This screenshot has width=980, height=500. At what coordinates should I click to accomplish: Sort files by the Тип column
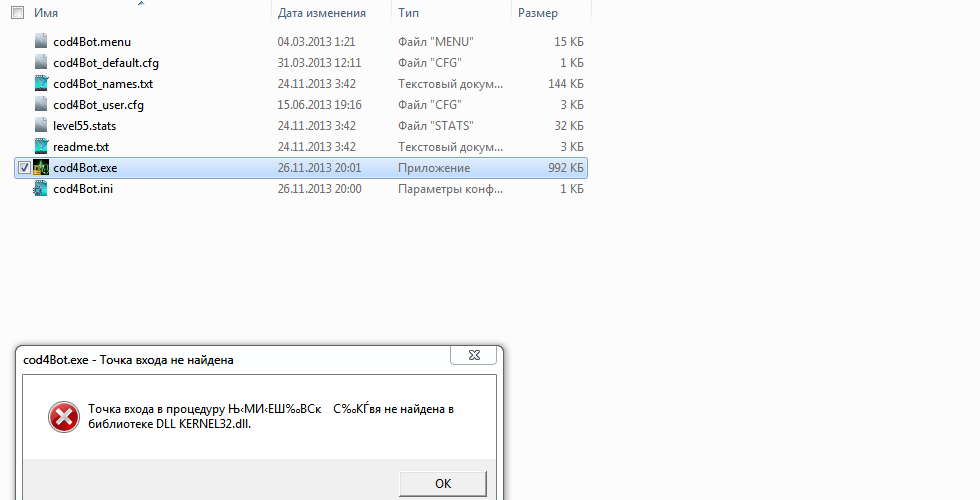(409, 12)
